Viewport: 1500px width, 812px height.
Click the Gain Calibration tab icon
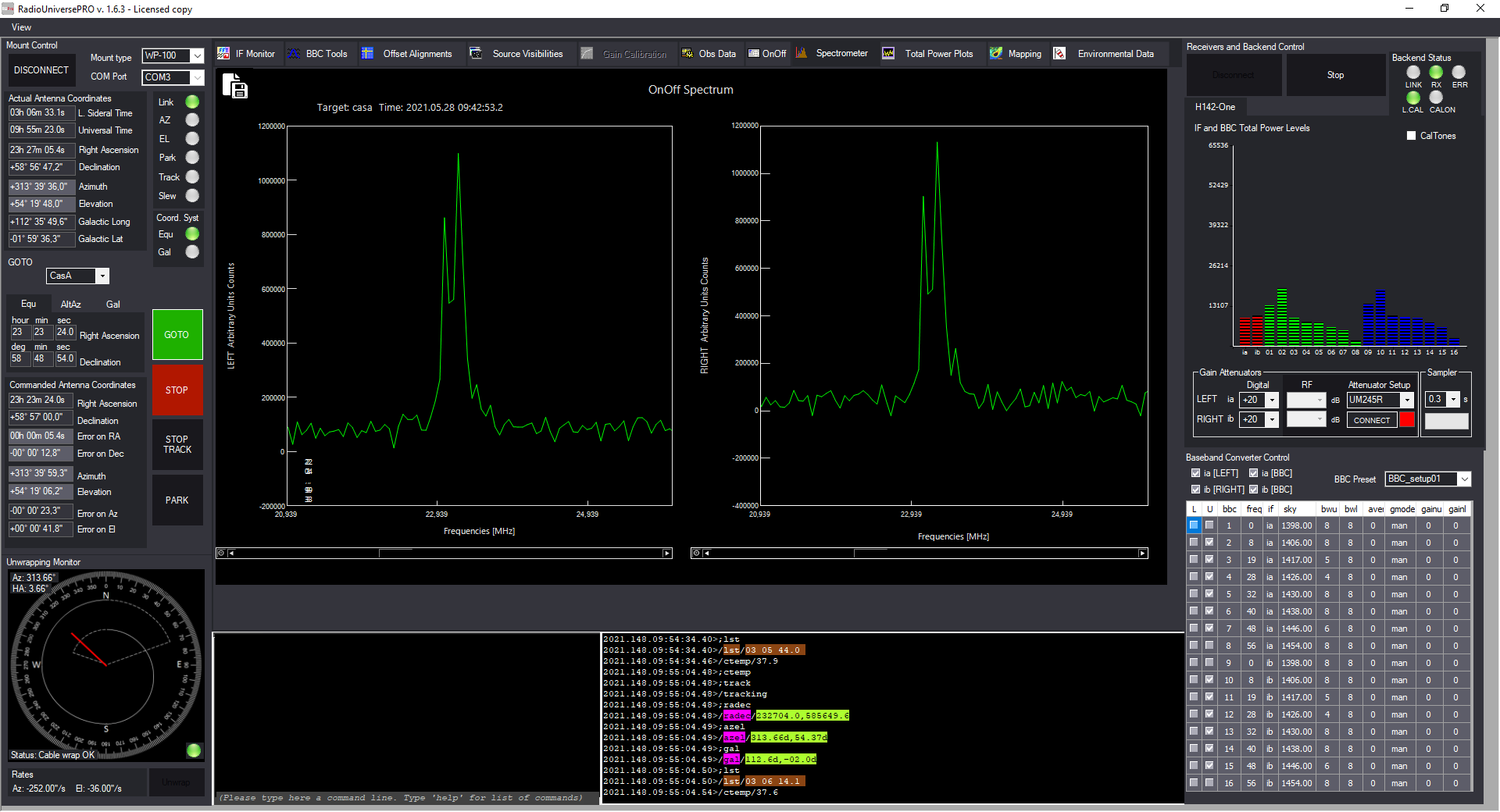point(587,53)
